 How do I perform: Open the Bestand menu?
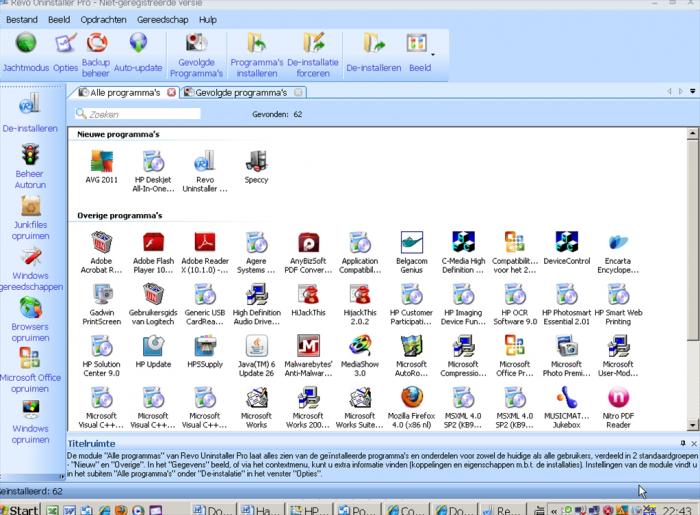[21, 20]
